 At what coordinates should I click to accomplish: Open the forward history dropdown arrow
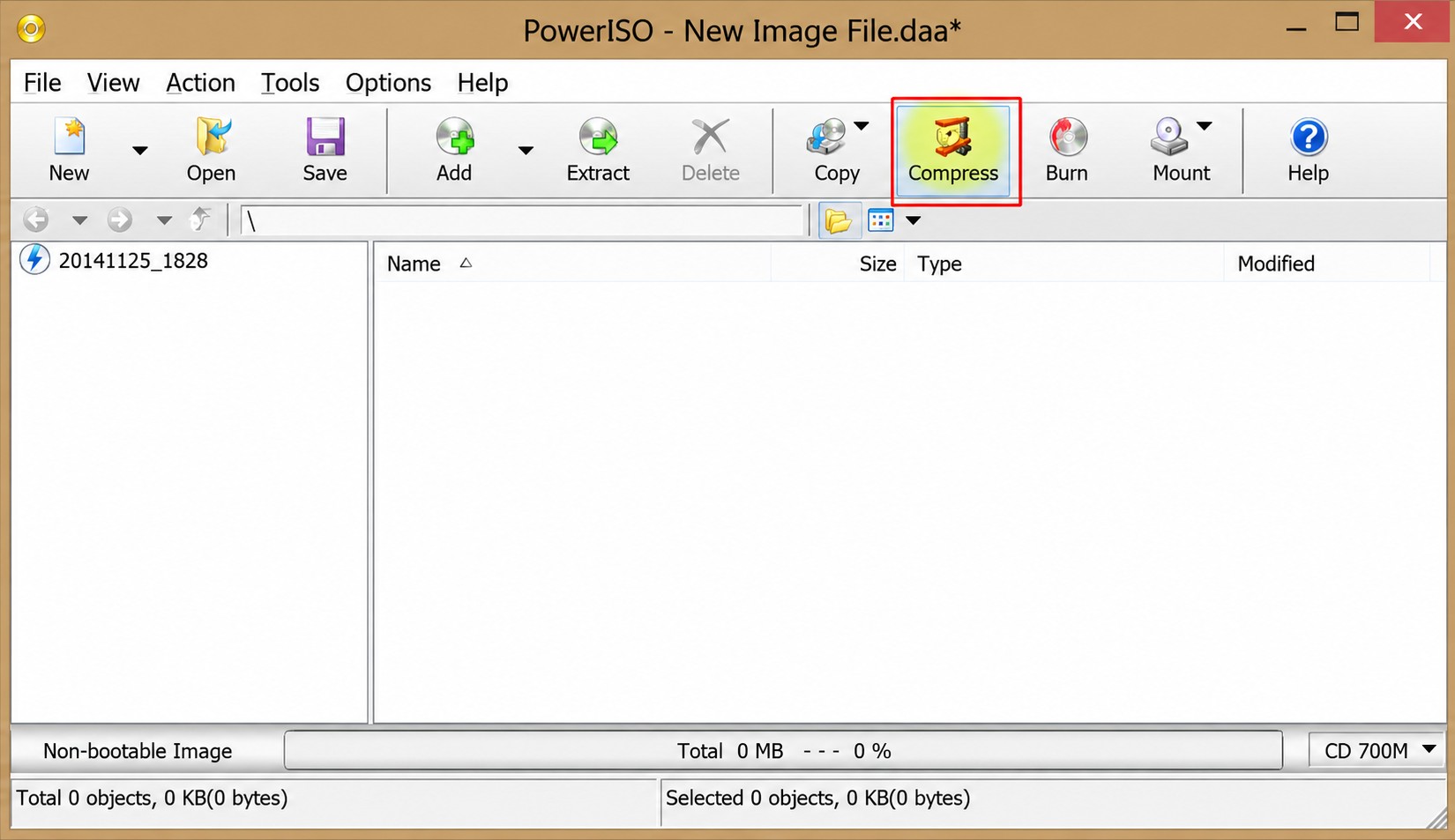coord(164,219)
